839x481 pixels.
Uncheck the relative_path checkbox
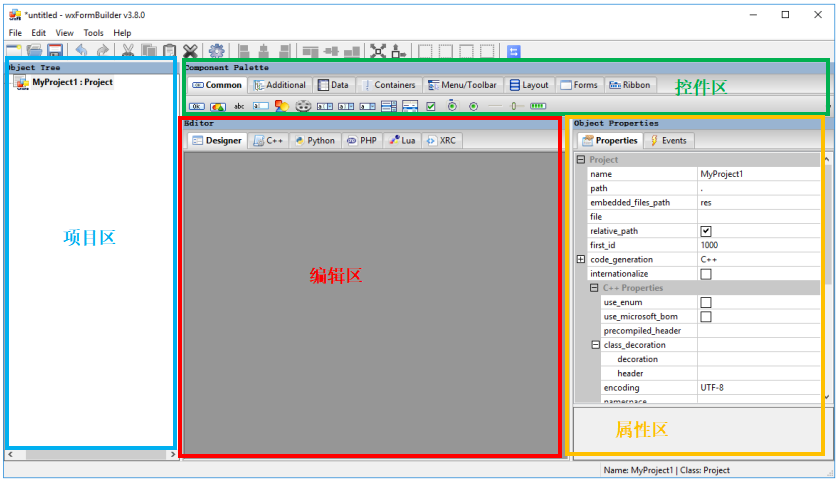(x=706, y=231)
